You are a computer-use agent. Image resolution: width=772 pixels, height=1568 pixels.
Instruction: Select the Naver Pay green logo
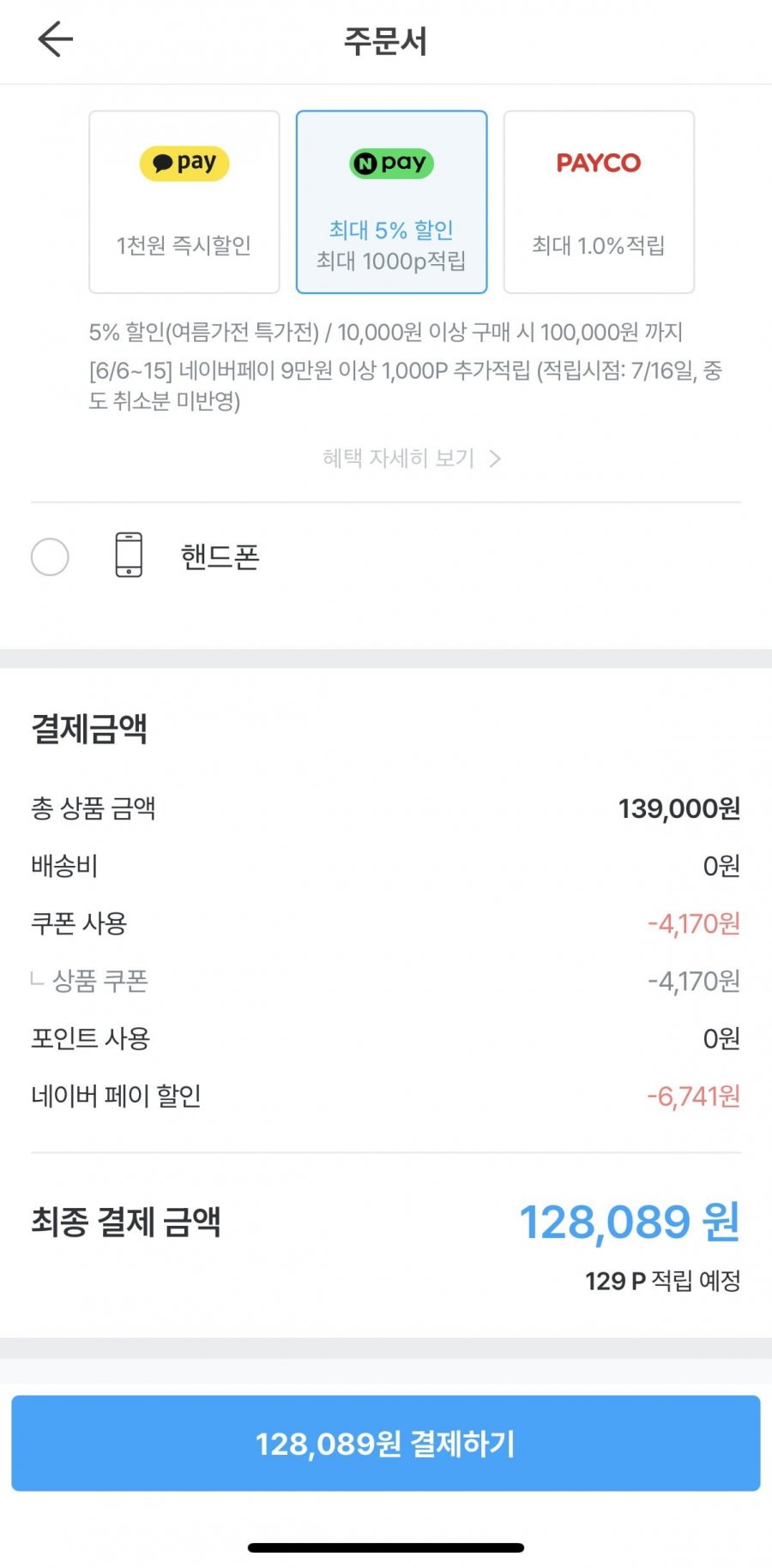pyautogui.click(x=392, y=163)
